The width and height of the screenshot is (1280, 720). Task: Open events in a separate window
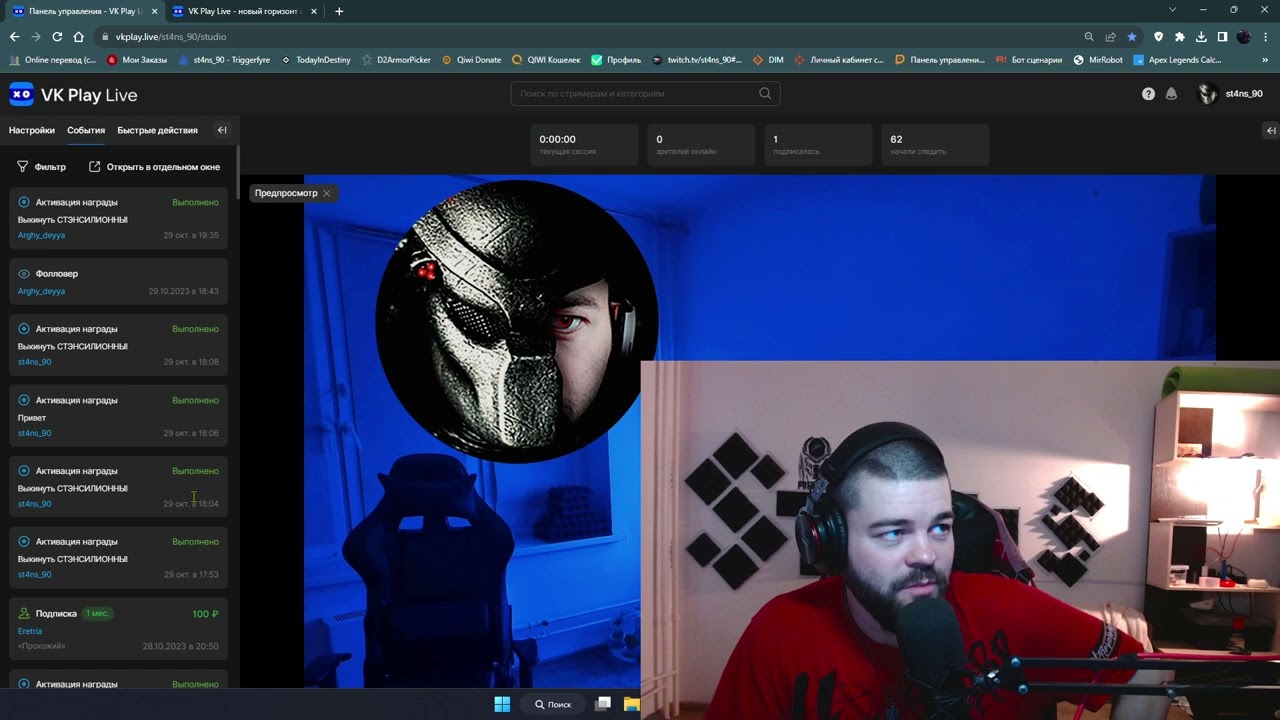154,167
